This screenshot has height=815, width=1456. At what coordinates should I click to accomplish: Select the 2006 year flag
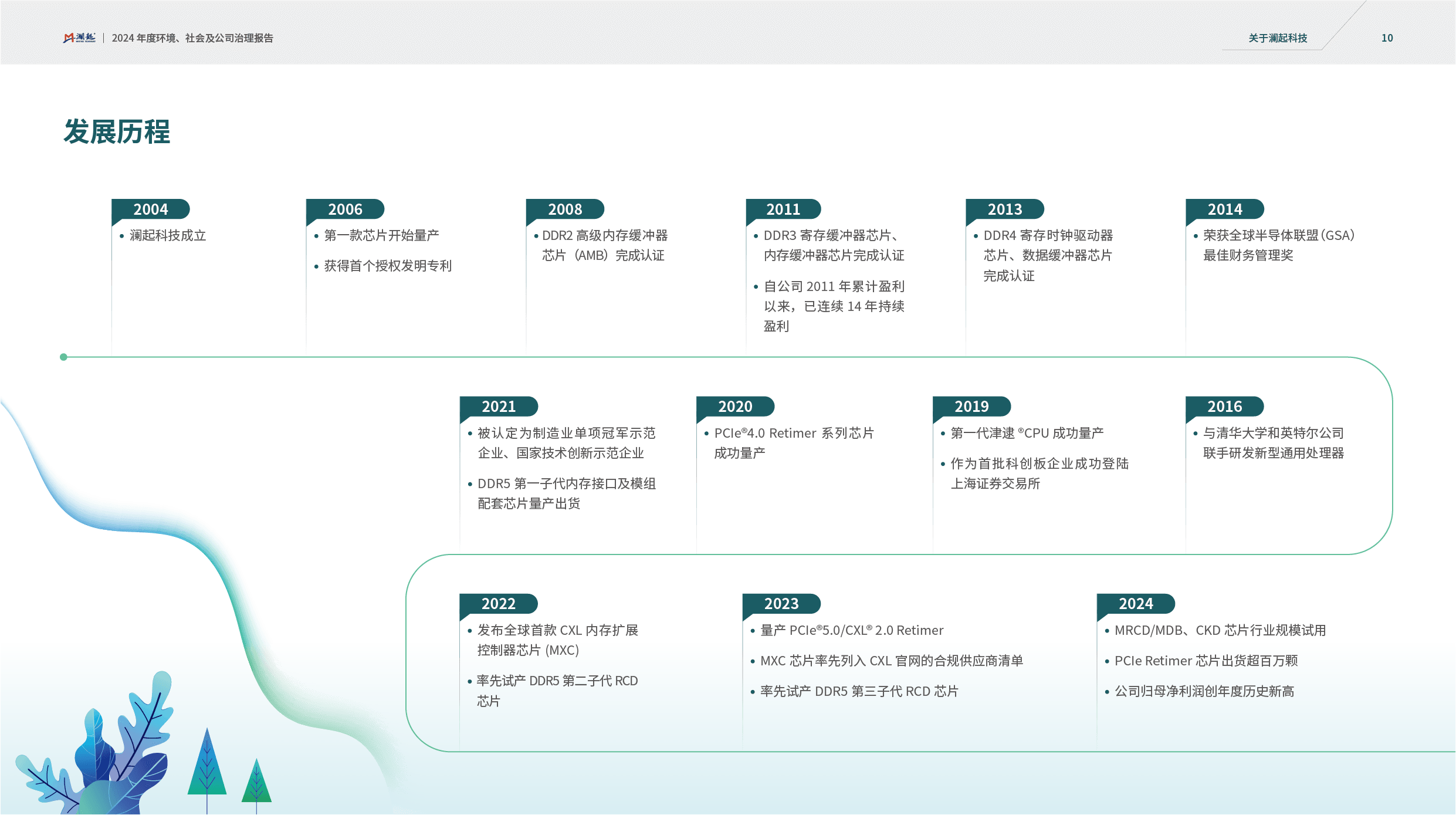tap(345, 209)
